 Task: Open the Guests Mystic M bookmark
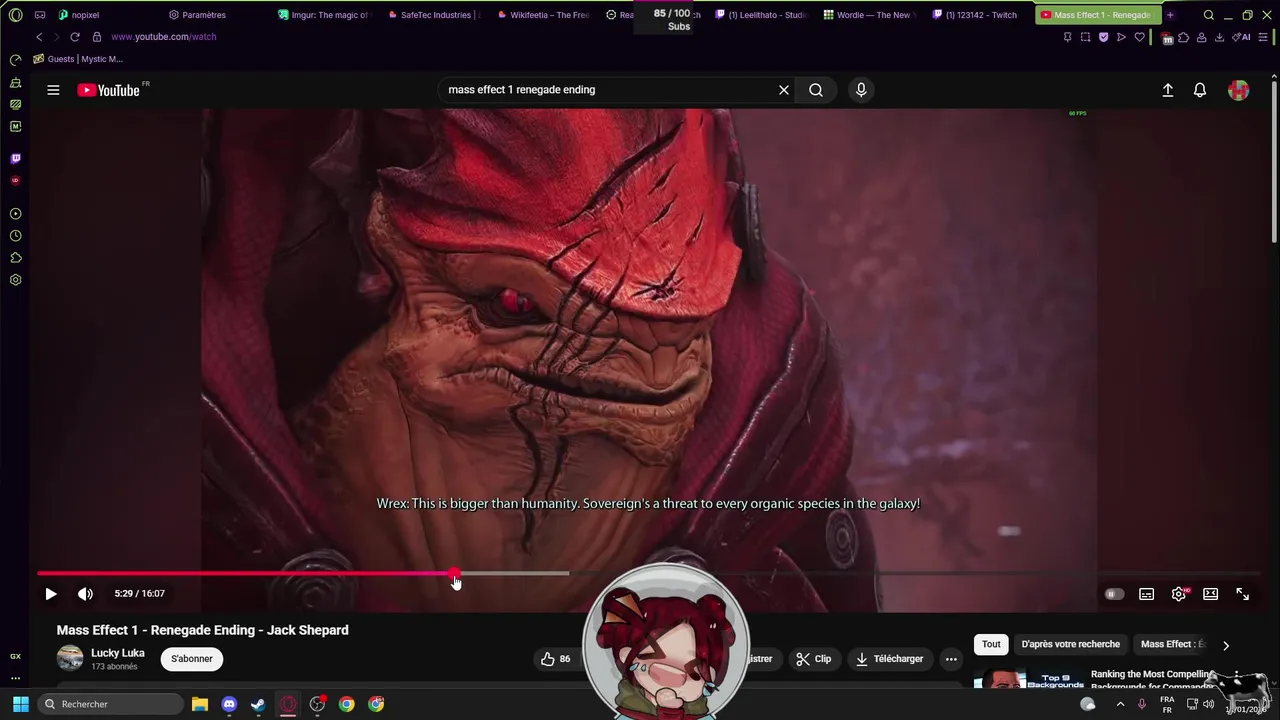pyautogui.click(x=78, y=59)
